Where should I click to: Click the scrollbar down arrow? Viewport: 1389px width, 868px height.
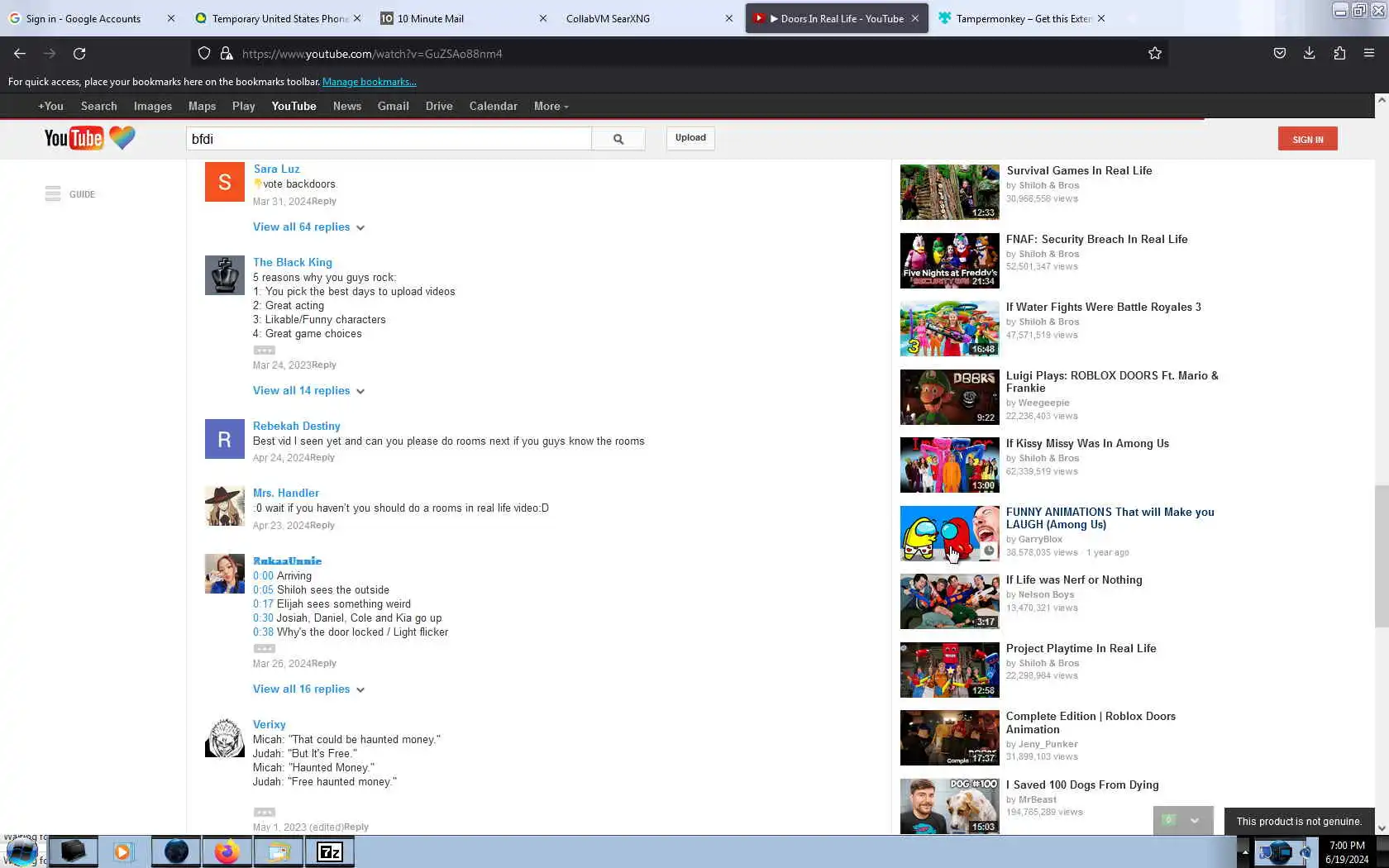pos(1382,827)
